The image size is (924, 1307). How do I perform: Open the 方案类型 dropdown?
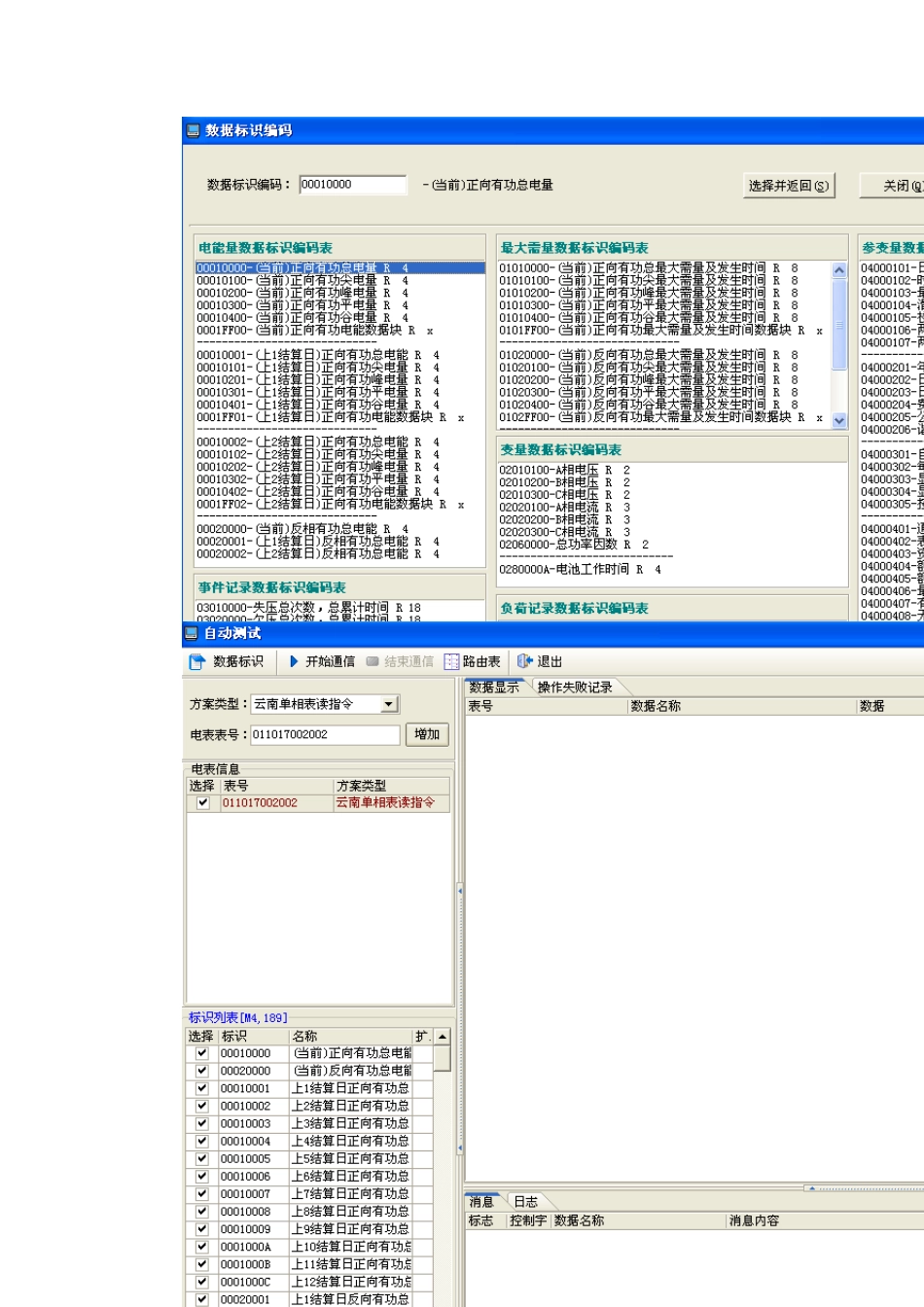pos(389,704)
